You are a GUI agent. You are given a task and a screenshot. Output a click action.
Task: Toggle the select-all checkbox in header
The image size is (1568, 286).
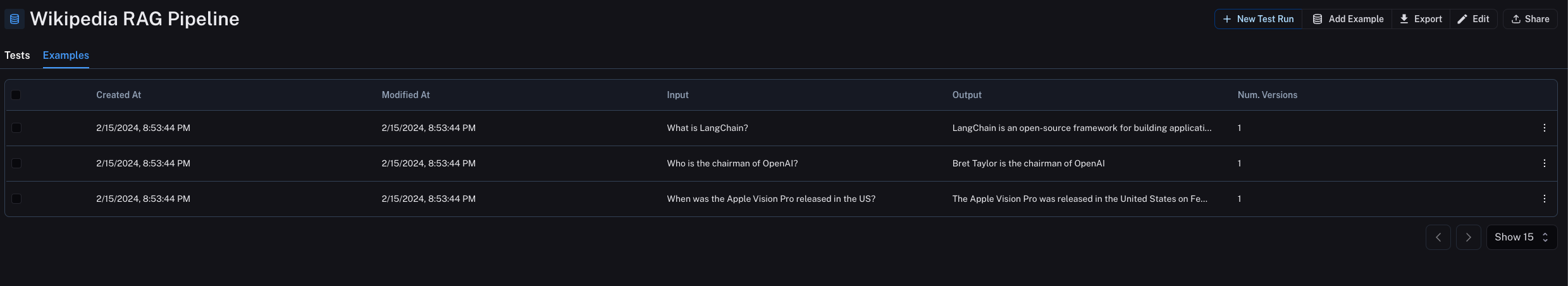16,95
